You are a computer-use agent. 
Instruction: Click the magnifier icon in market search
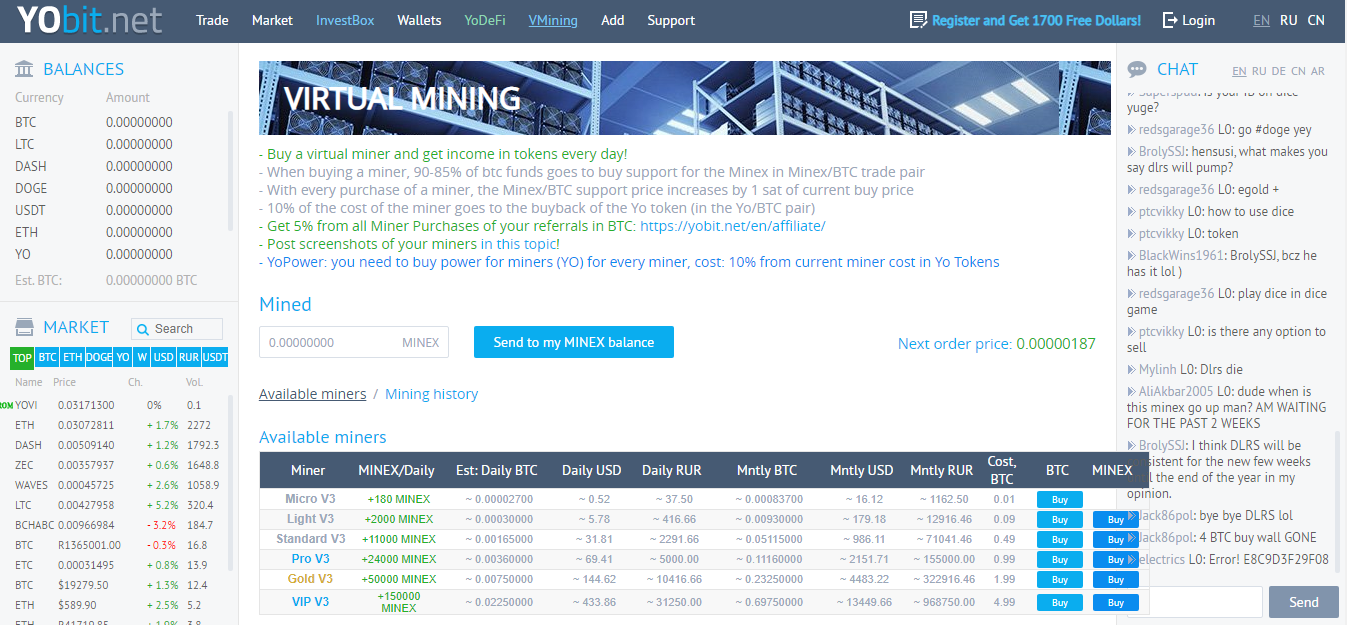coord(144,329)
